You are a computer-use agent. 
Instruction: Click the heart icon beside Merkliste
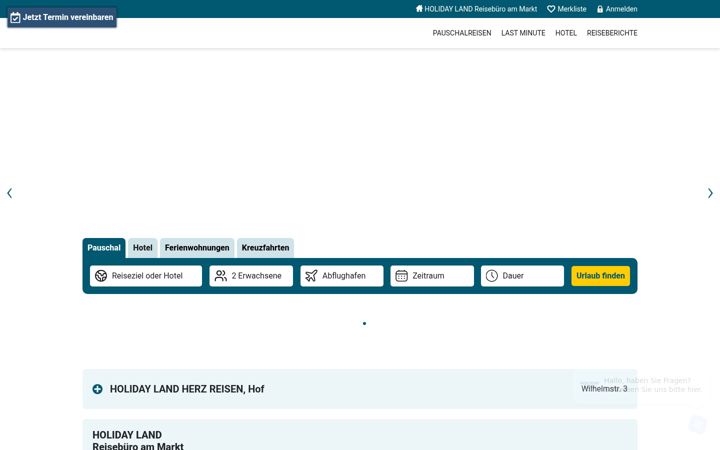[551, 9]
